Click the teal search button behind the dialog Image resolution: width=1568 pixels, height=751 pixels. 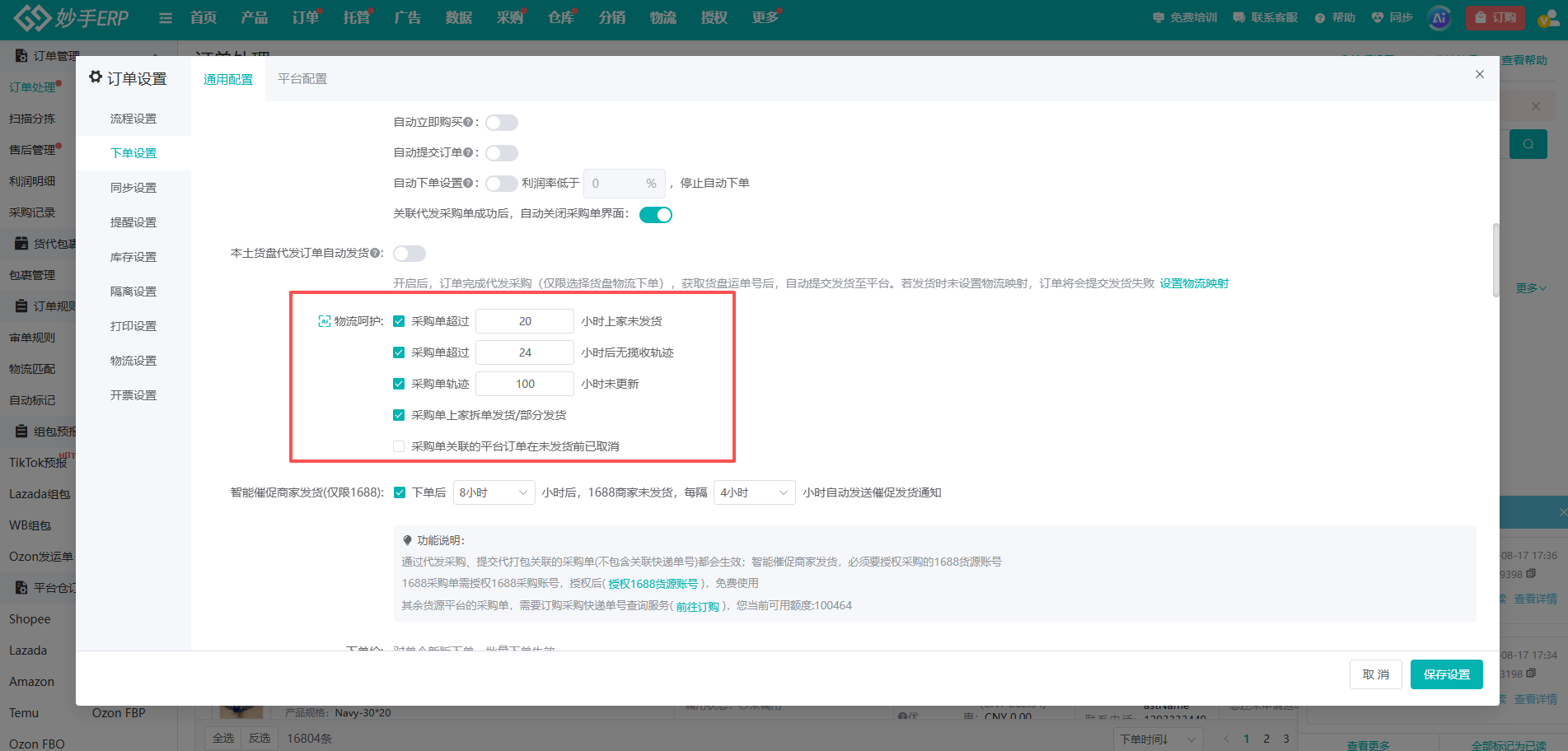[1528, 144]
